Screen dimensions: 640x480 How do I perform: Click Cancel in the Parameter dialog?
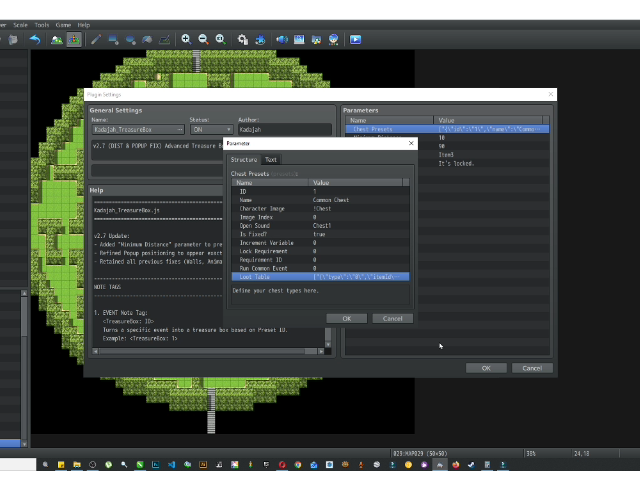(393, 318)
